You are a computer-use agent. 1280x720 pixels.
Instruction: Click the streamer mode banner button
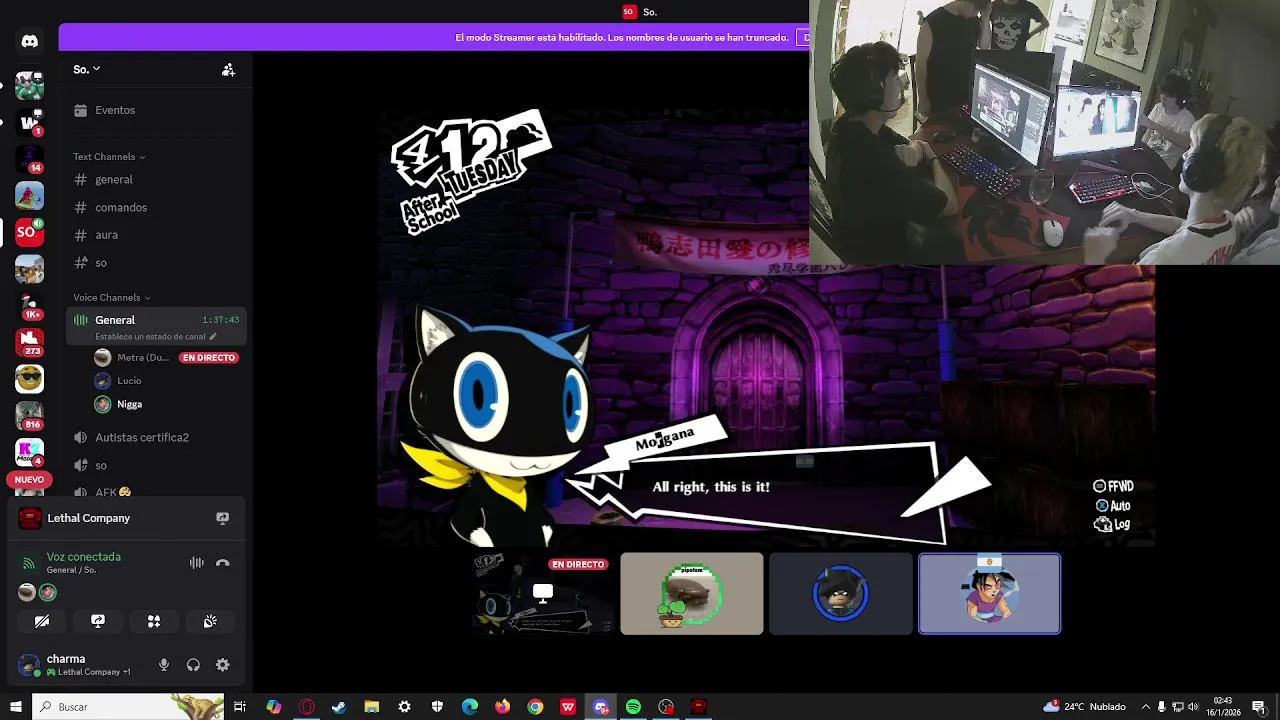805,38
